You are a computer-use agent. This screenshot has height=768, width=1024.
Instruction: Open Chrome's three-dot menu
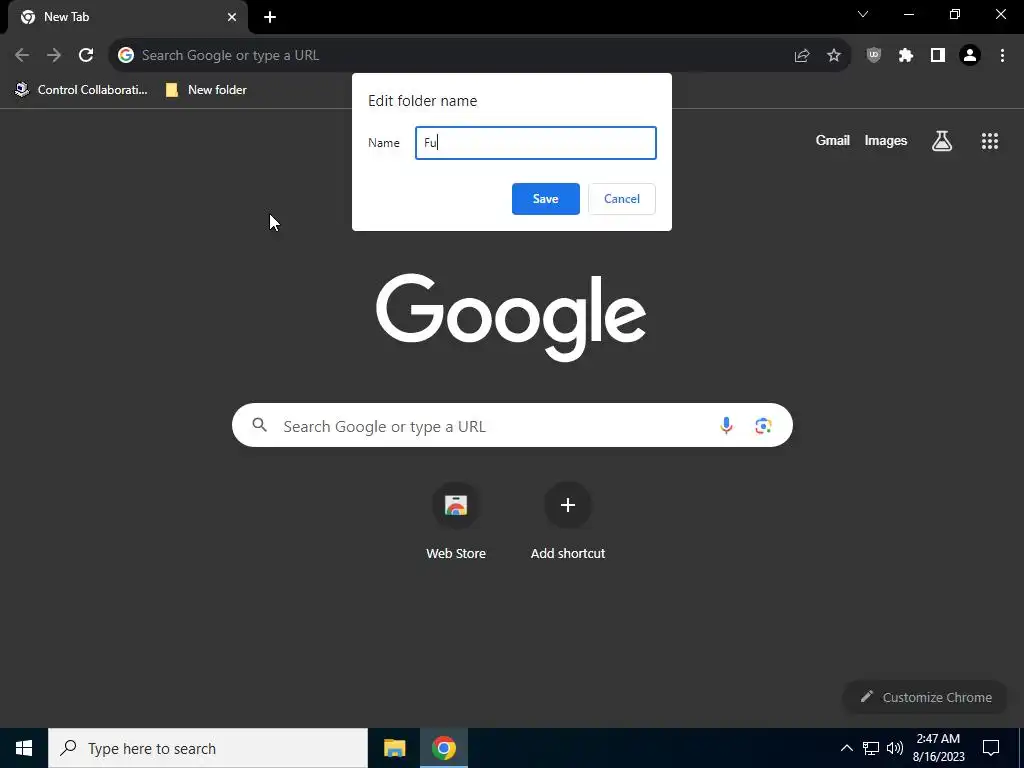[x=1002, y=56]
